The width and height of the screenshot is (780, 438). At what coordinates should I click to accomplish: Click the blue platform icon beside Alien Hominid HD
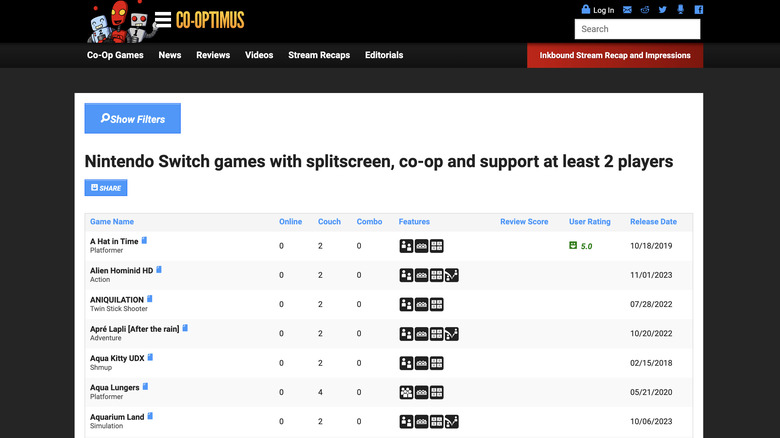pyautogui.click(x=159, y=270)
